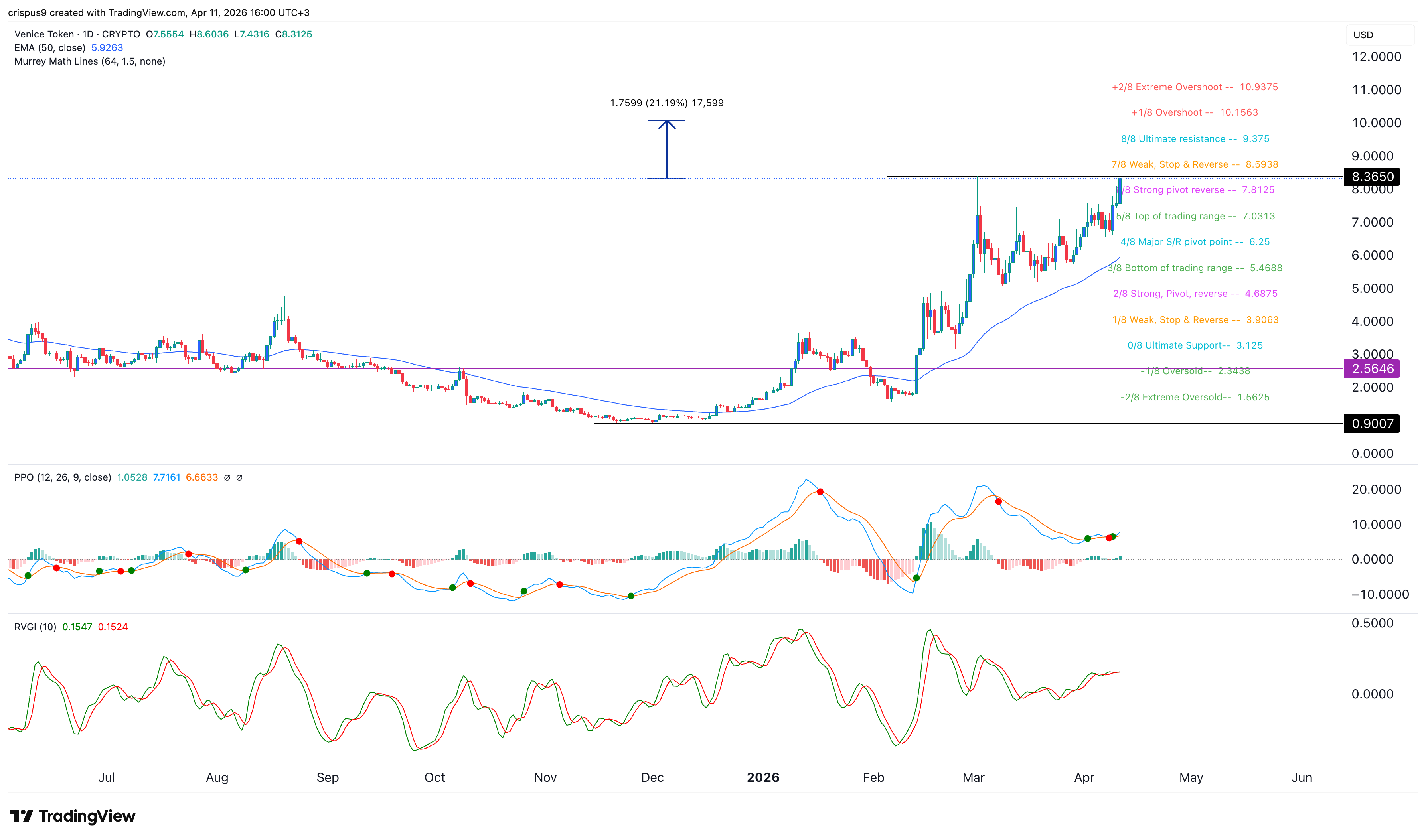1426x840 pixels.
Task: Click the TradingView logo in the bottom-left corner
Action: pos(73,816)
